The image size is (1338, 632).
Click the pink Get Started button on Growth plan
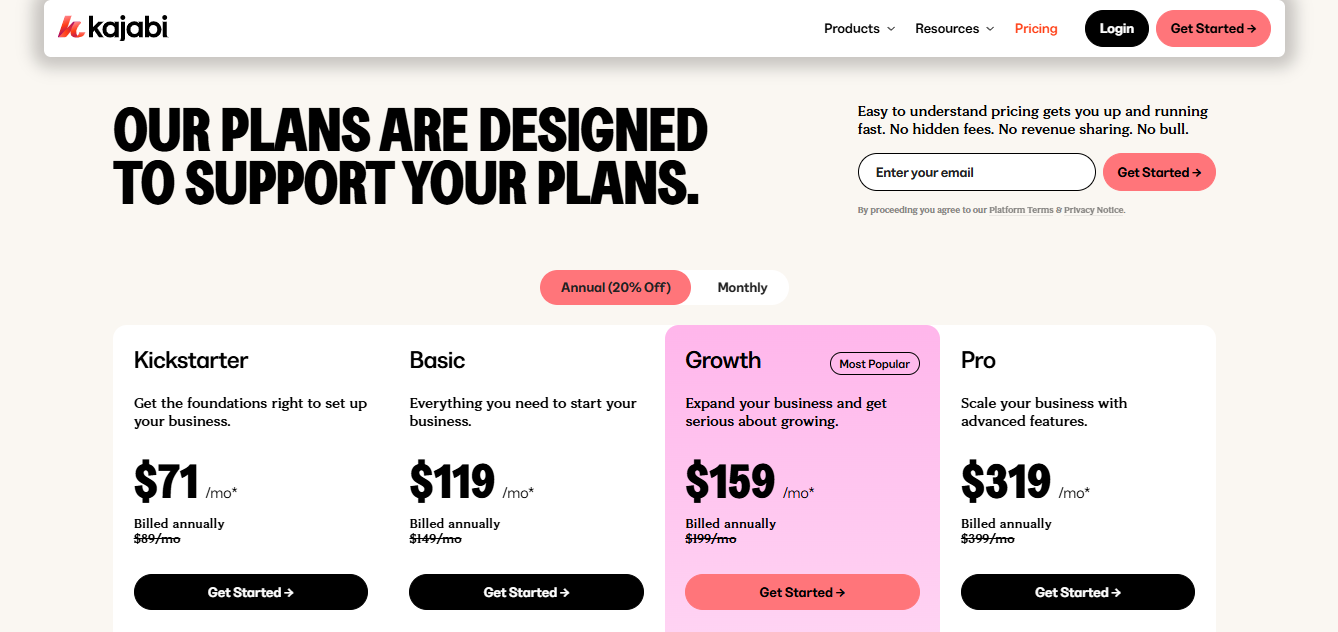tap(801, 592)
